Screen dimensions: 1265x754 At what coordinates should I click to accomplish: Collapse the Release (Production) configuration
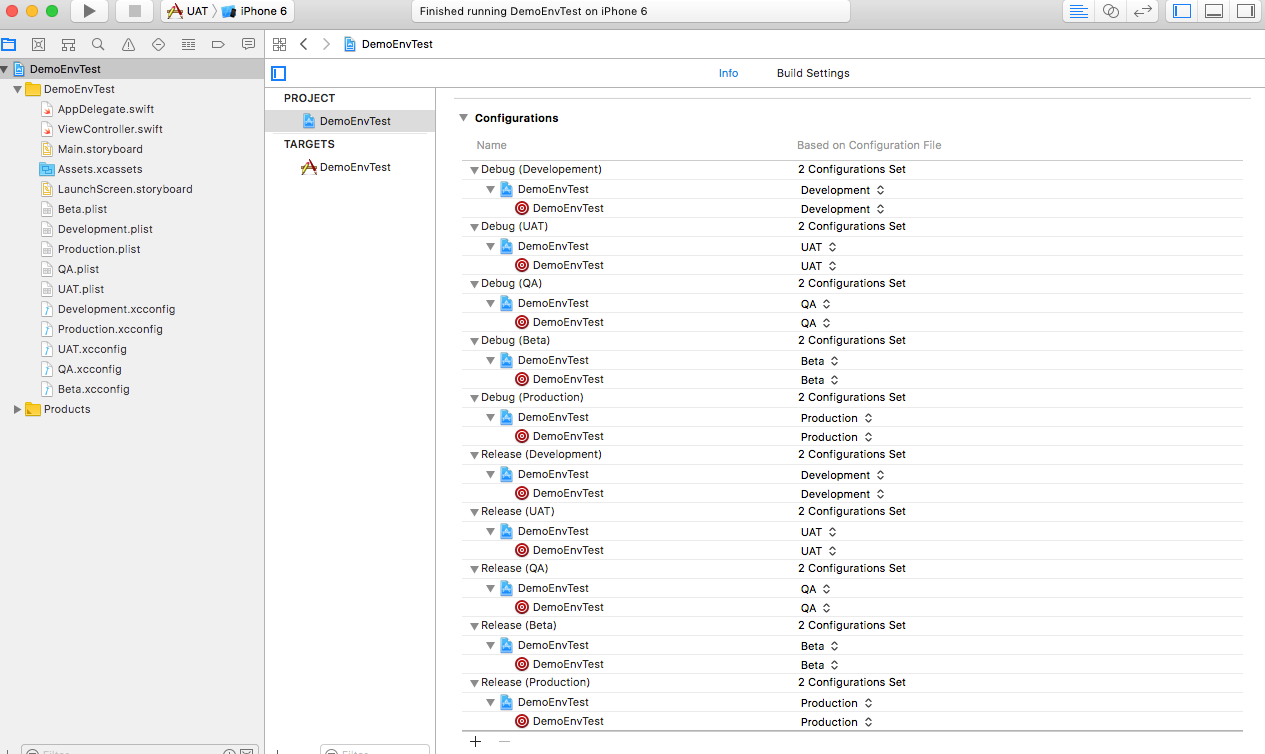[x=475, y=683]
